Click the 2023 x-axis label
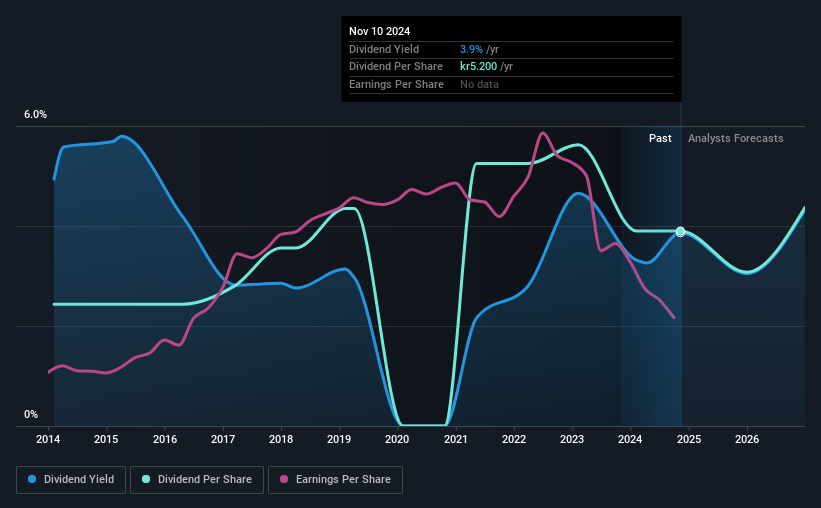This screenshot has width=821, height=508. [572, 439]
